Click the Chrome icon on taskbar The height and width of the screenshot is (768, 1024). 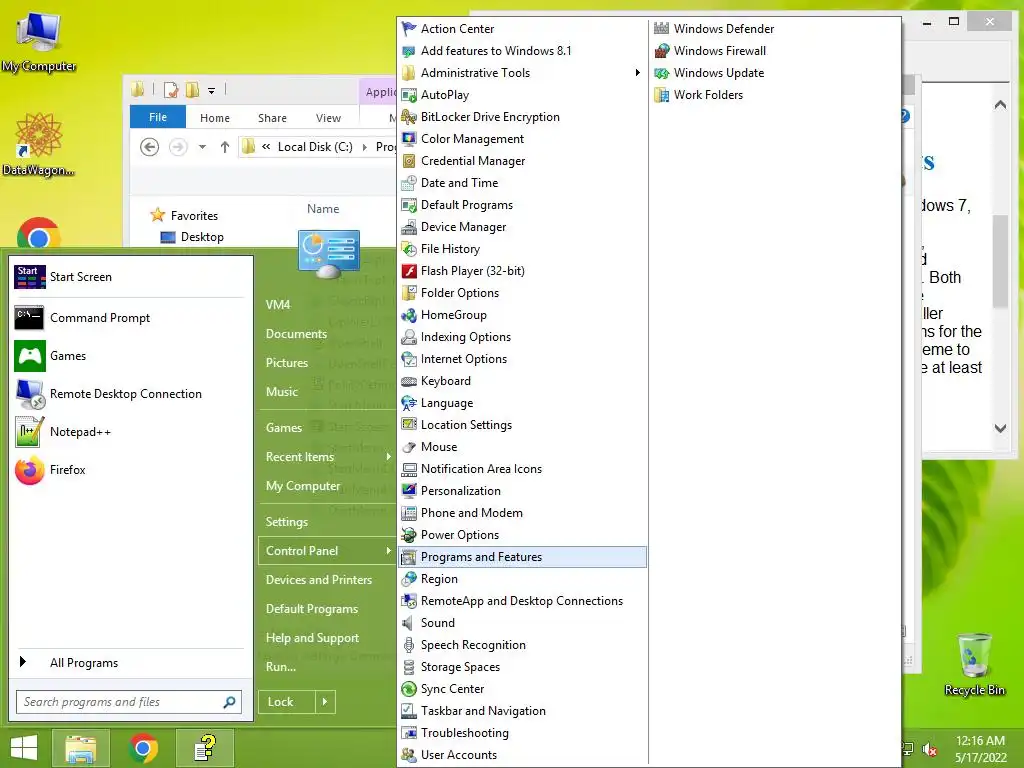(144, 748)
